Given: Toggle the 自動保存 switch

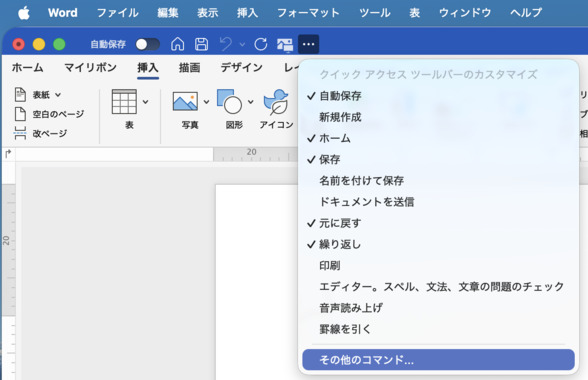Looking at the screenshot, I should pyautogui.click(x=148, y=44).
